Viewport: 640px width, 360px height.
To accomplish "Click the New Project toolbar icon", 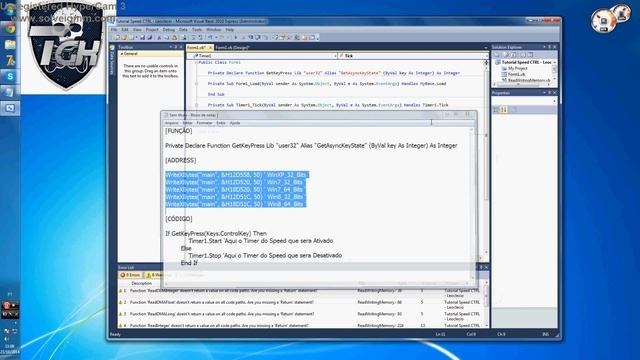I will (x=117, y=38).
